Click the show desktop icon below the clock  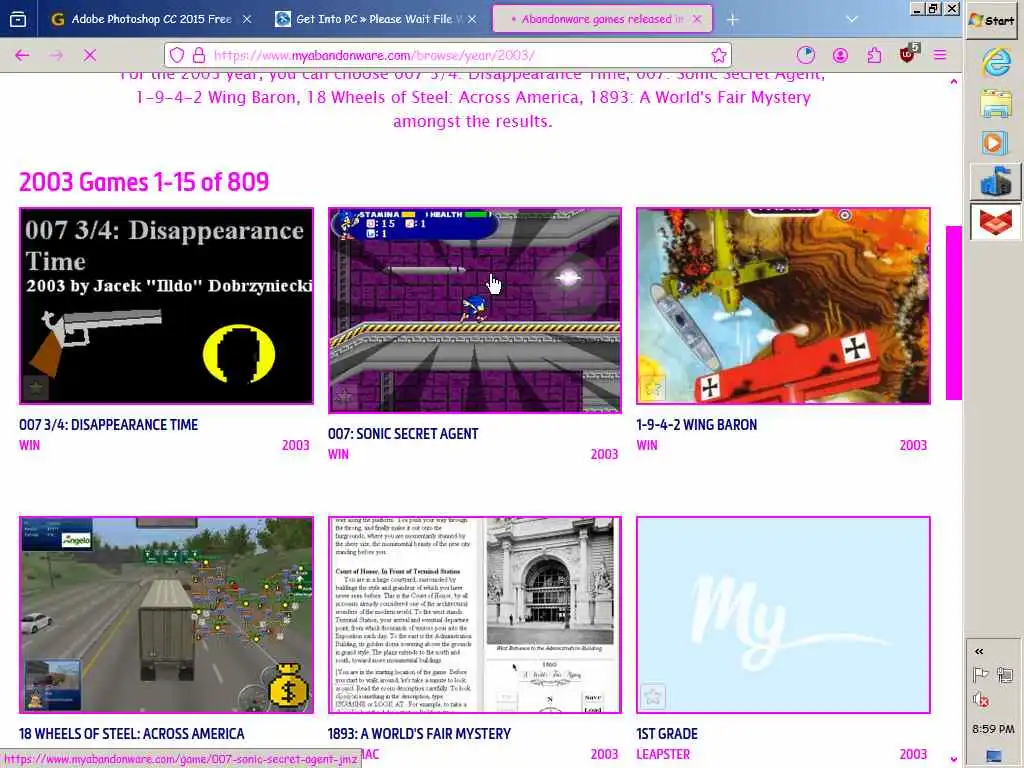993,756
